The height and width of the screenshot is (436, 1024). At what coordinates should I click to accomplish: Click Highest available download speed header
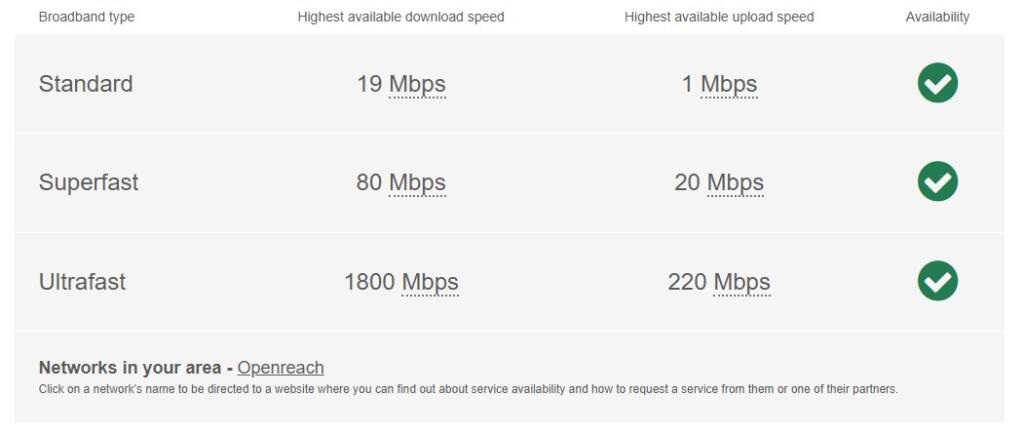(x=401, y=17)
